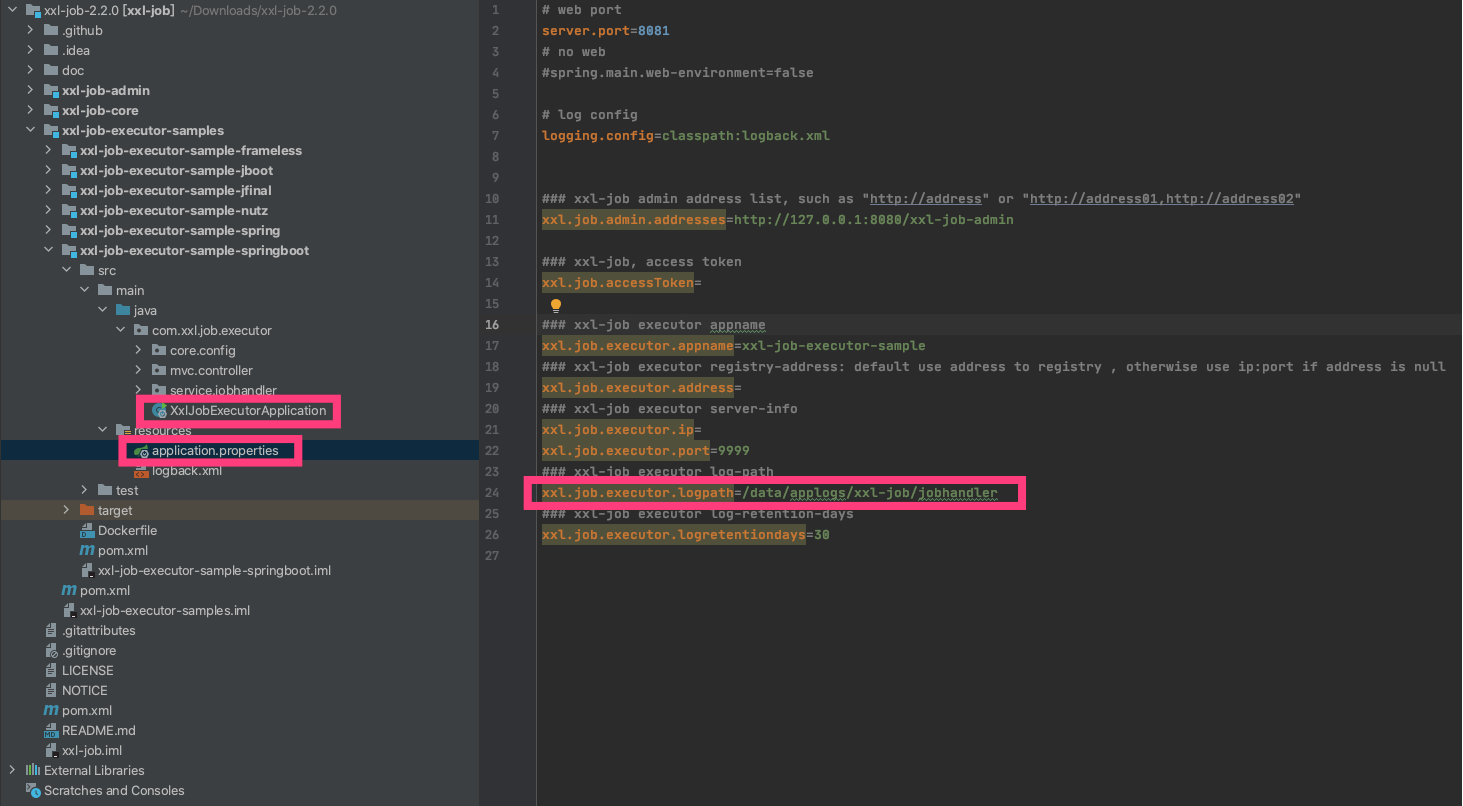Click the .gitignore file icon
Image resolution: width=1463 pixels, height=806 pixels.
tap(52, 651)
